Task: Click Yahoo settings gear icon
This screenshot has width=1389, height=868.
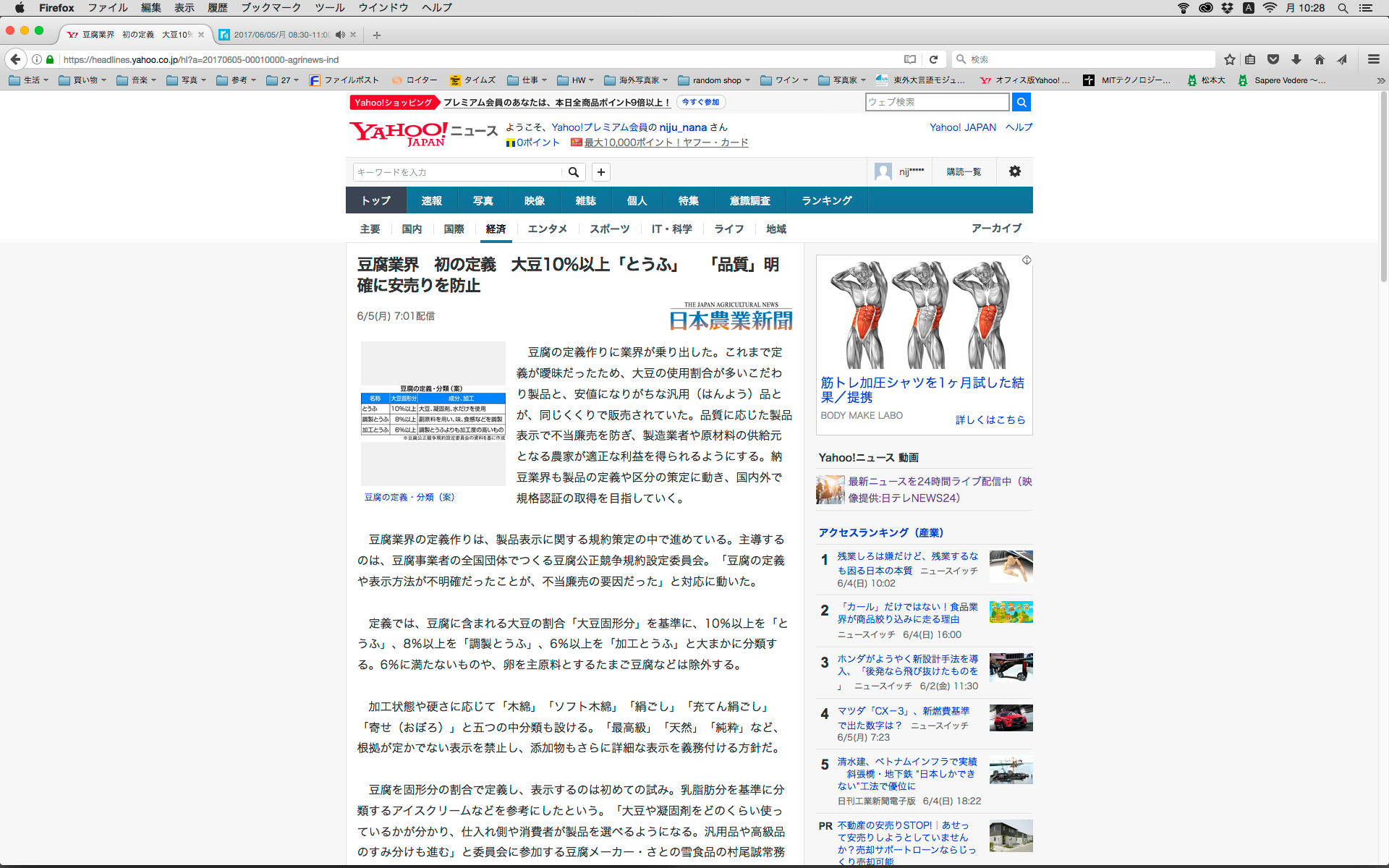Action: (x=1014, y=171)
